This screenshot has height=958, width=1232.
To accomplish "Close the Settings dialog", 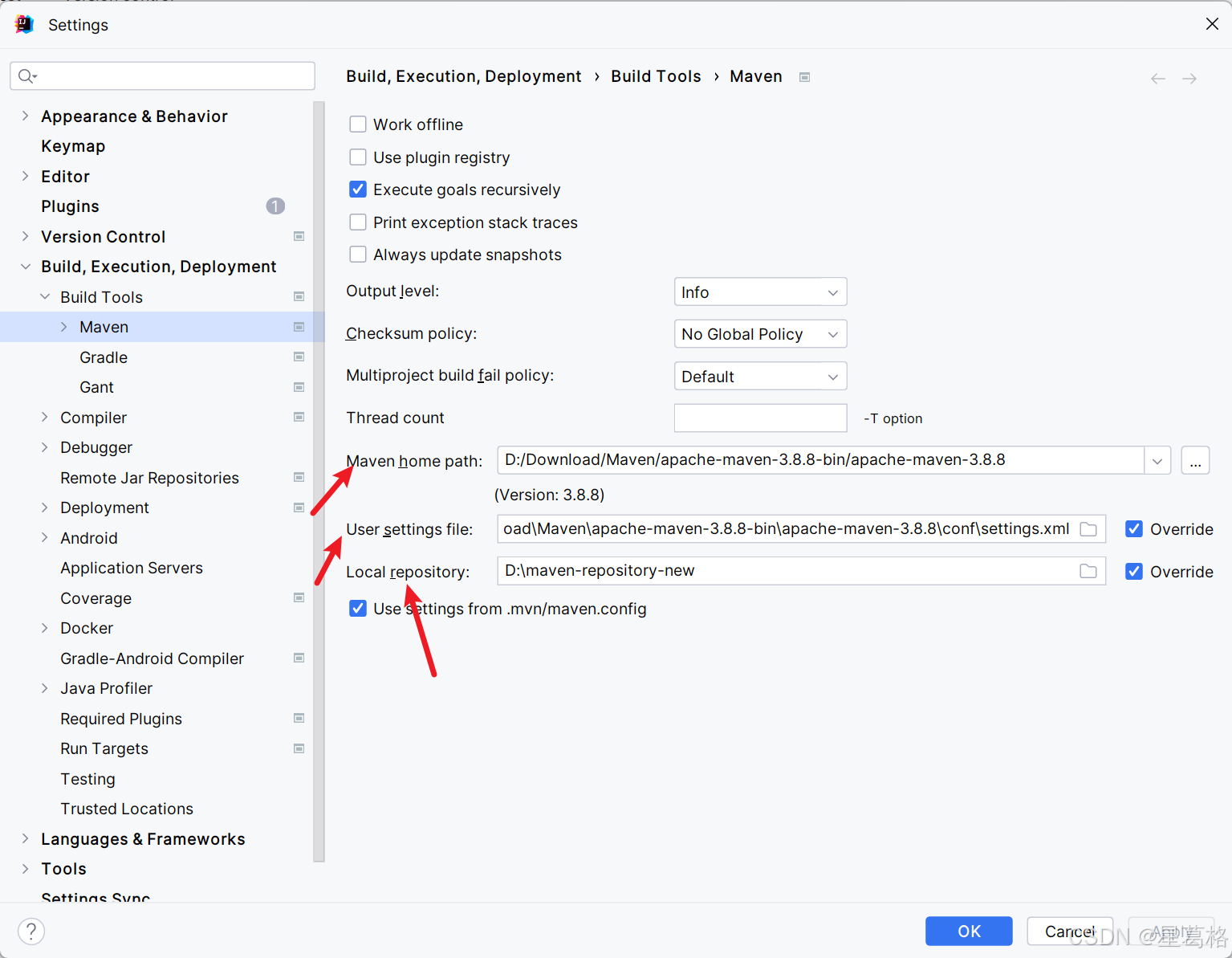I will tap(1212, 24).
